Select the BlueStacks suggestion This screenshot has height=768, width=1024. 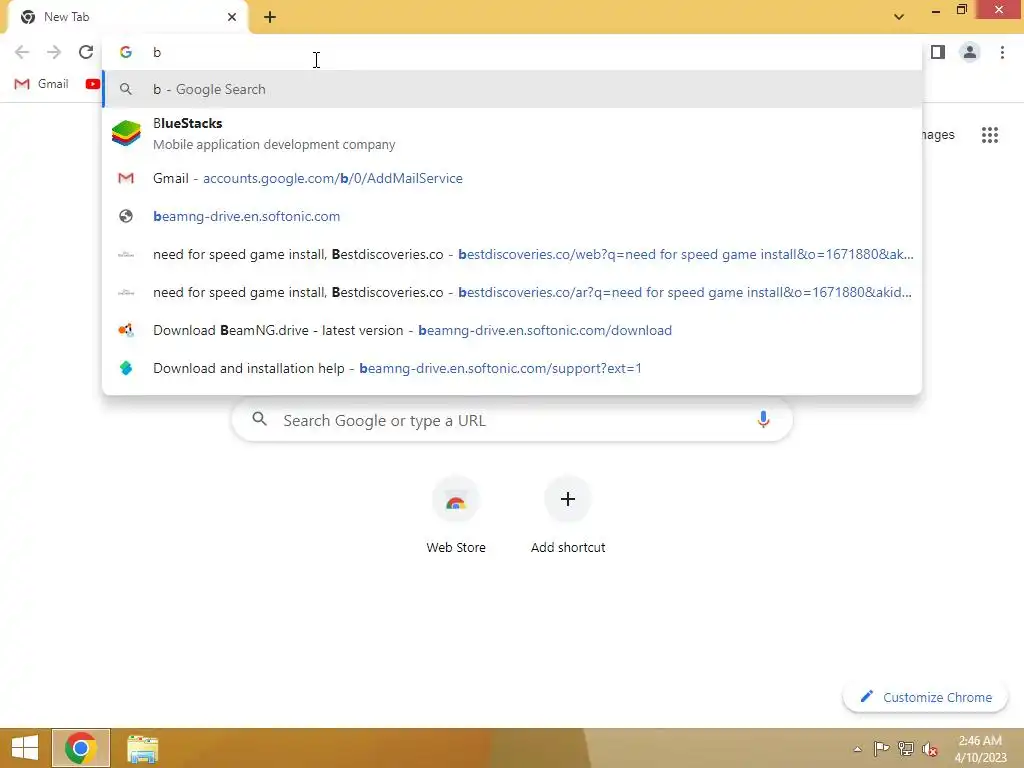[x=512, y=133]
